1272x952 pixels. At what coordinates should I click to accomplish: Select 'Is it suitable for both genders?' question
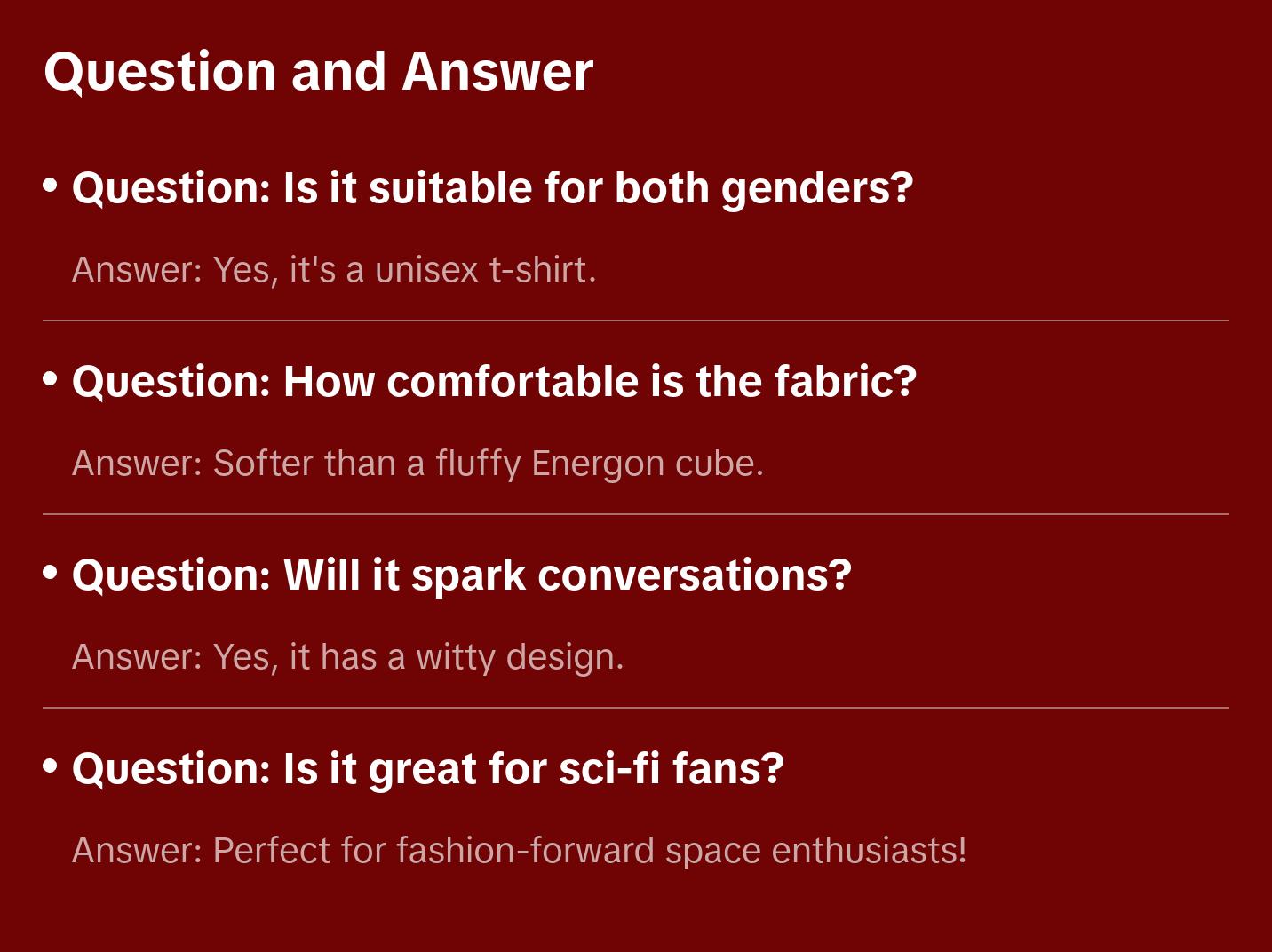point(492,188)
